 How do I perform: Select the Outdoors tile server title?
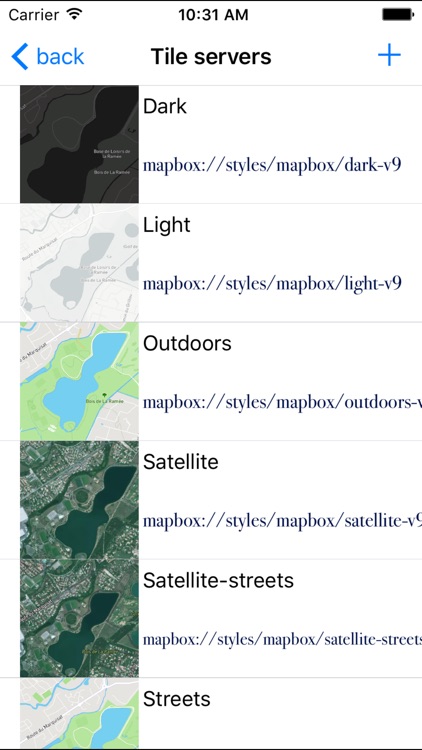(x=188, y=343)
